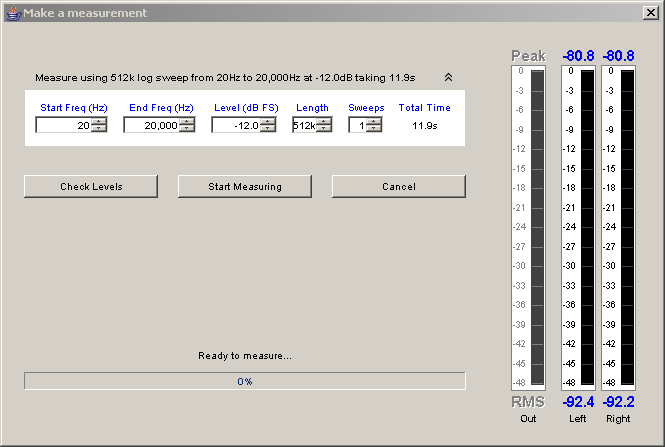Increase sweep Length with up arrow

[324, 121]
